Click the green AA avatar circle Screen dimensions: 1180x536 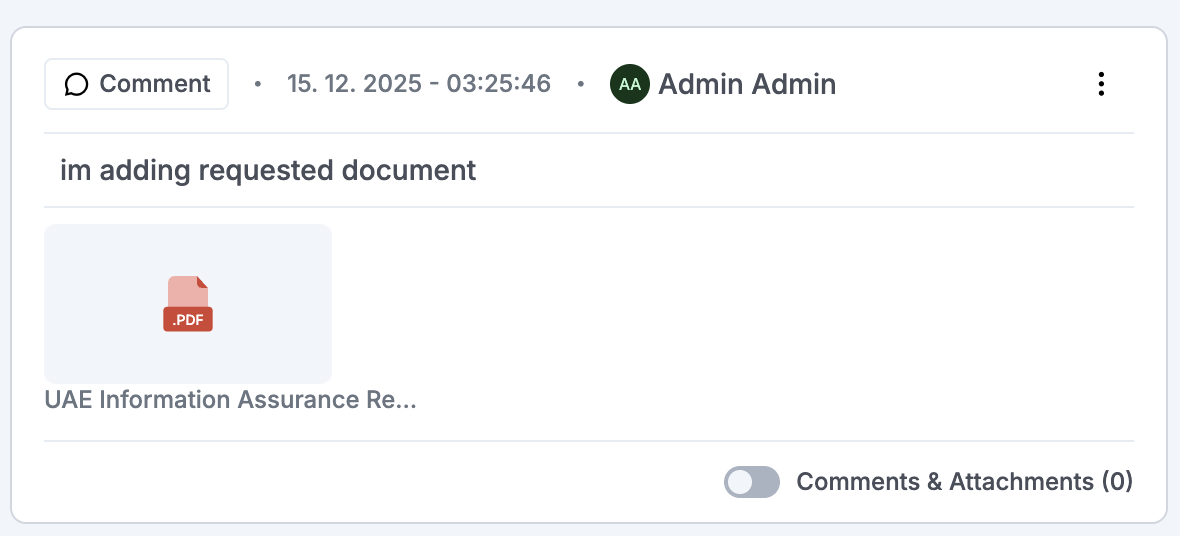point(630,84)
